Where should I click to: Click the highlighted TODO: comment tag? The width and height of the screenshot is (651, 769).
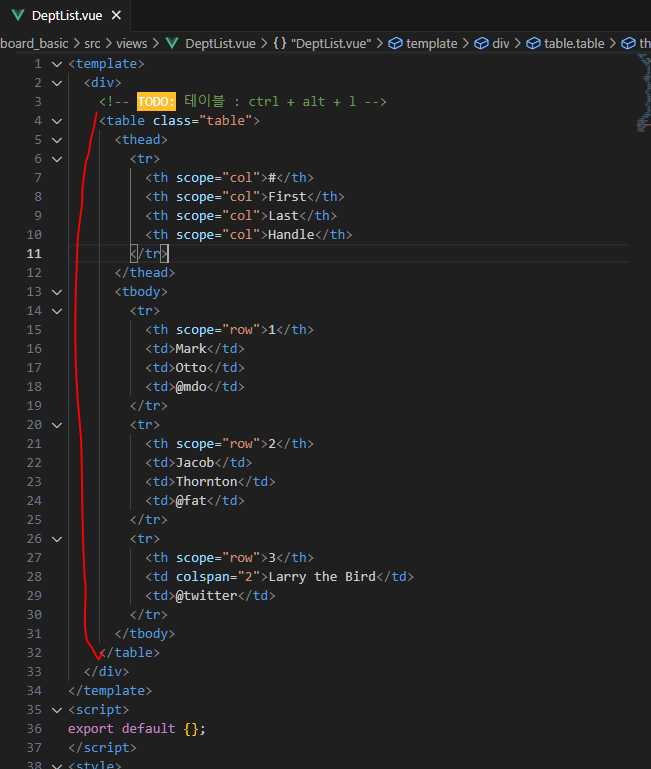(156, 102)
